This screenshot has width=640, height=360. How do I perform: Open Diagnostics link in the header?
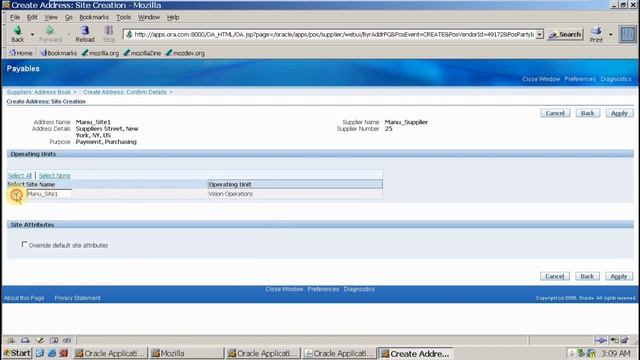[616, 79]
